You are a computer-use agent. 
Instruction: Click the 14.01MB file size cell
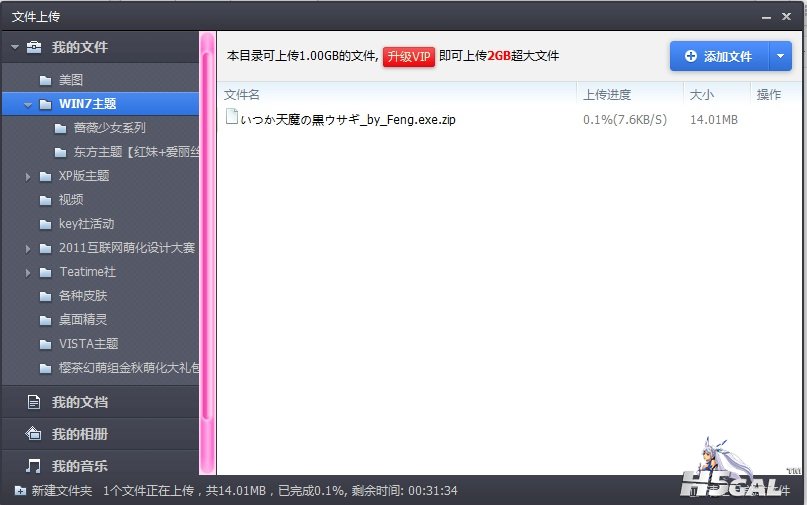click(714, 120)
